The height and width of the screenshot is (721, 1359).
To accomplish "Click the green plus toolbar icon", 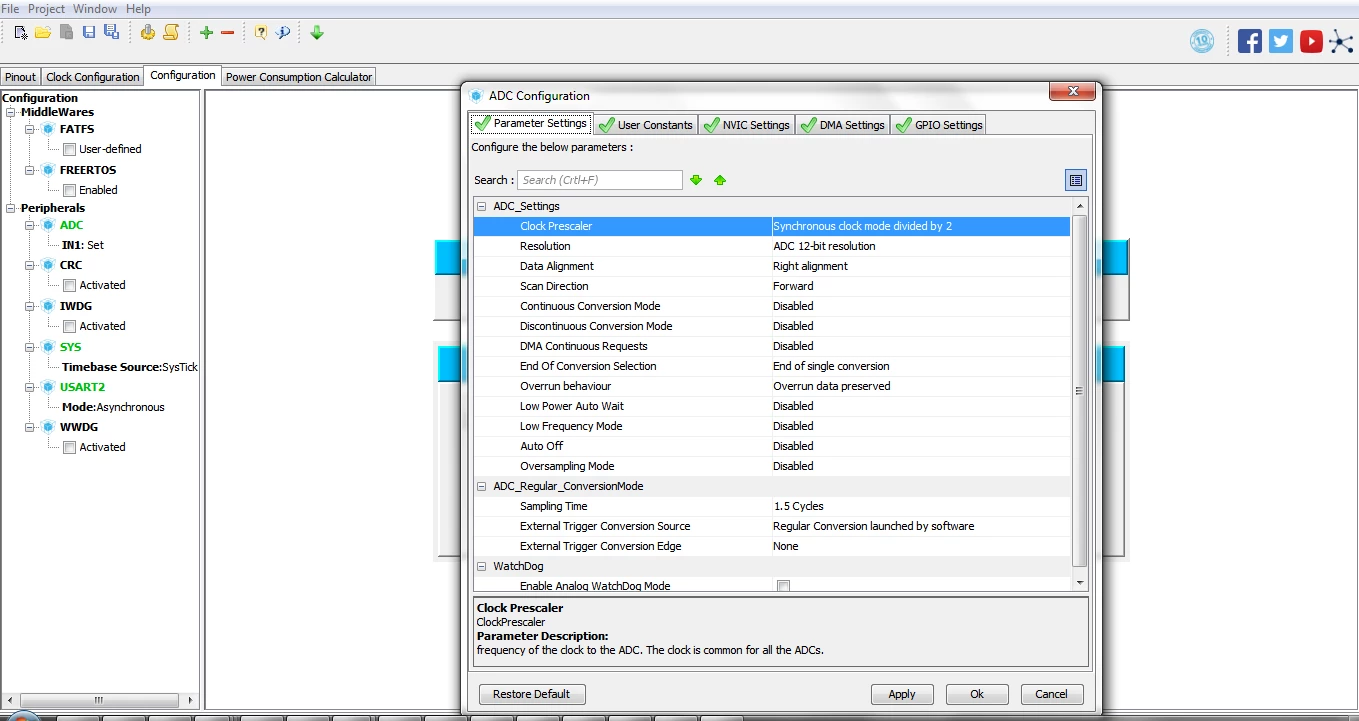I will (x=206, y=32).
